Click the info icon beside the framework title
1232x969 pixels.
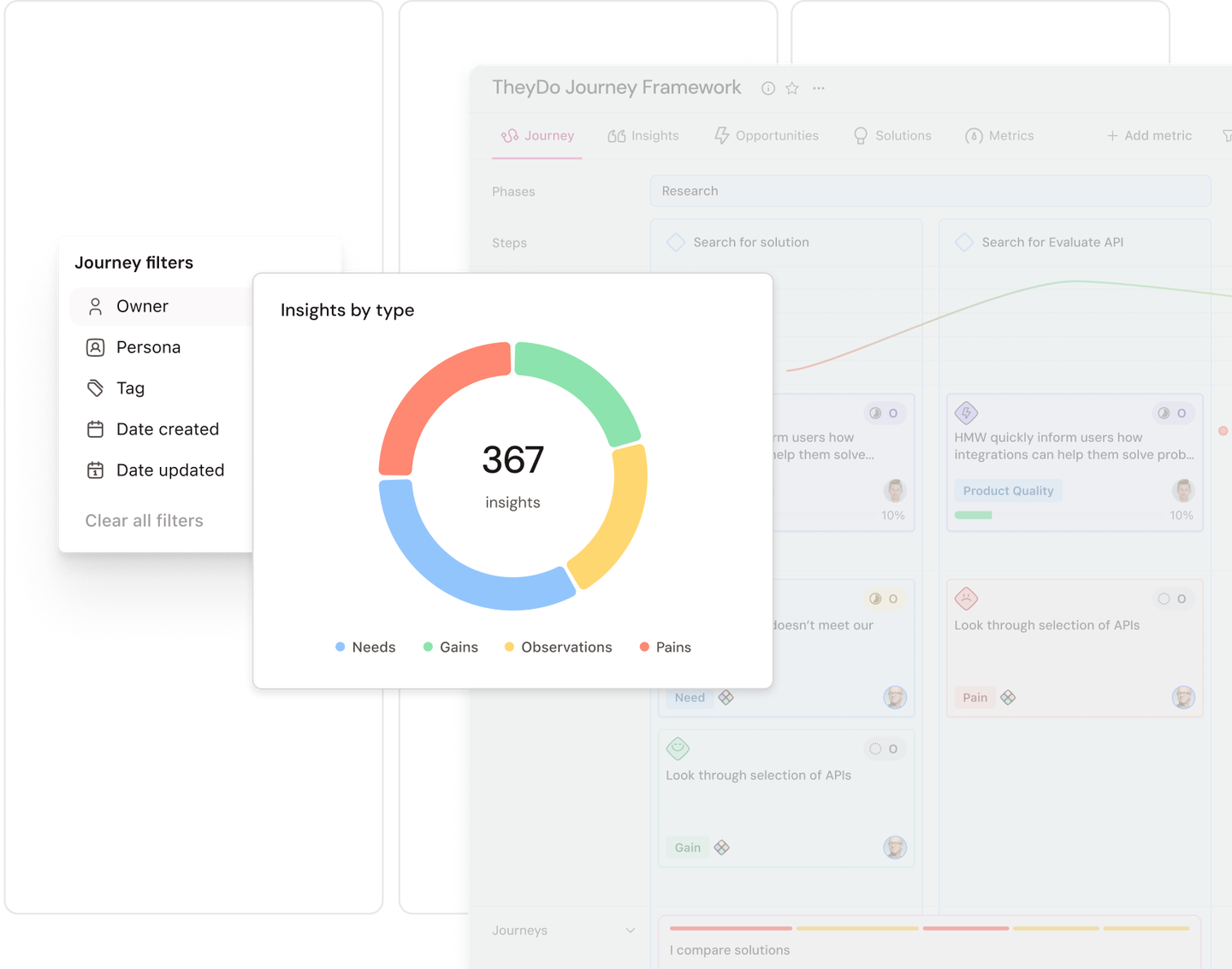point(768,88)
